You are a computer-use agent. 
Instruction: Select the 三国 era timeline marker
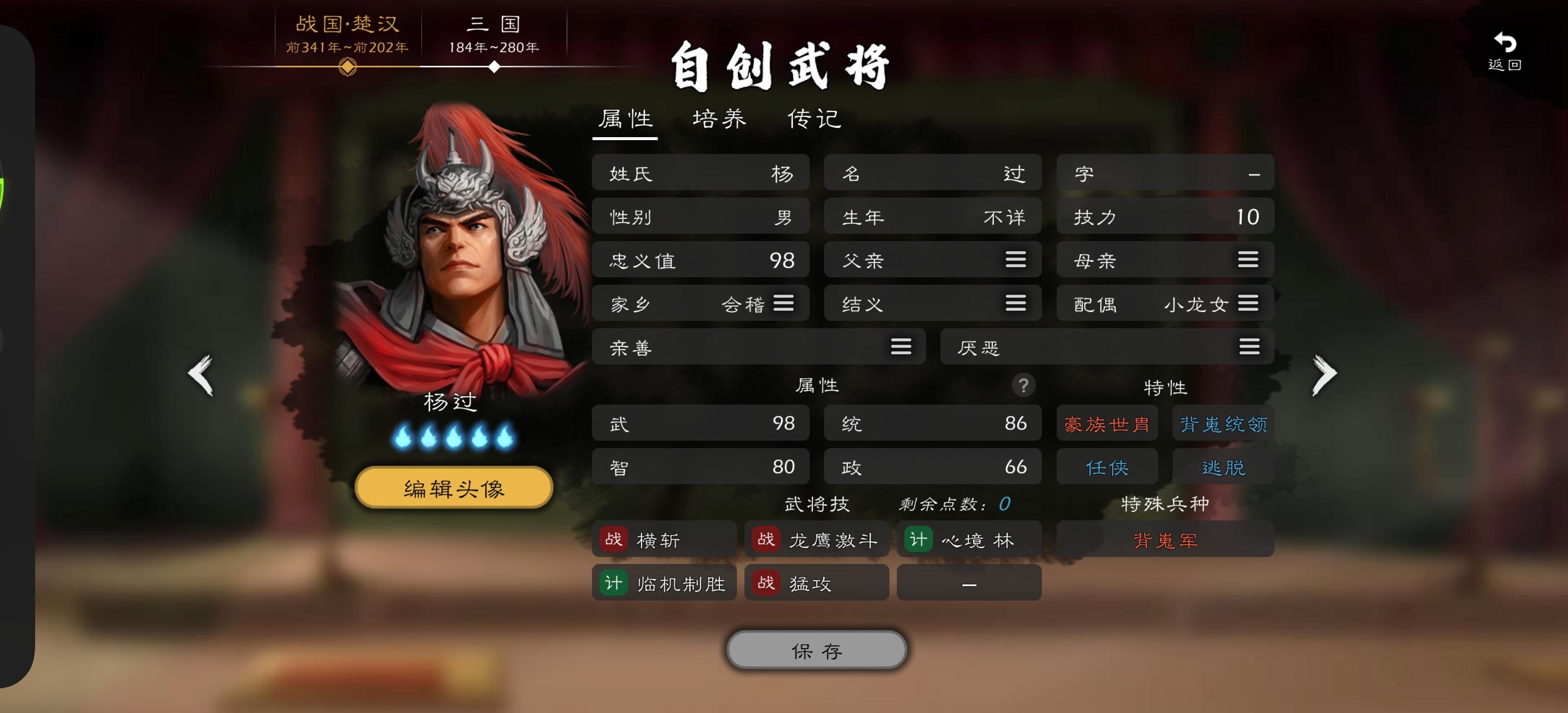tap(494, 67)
